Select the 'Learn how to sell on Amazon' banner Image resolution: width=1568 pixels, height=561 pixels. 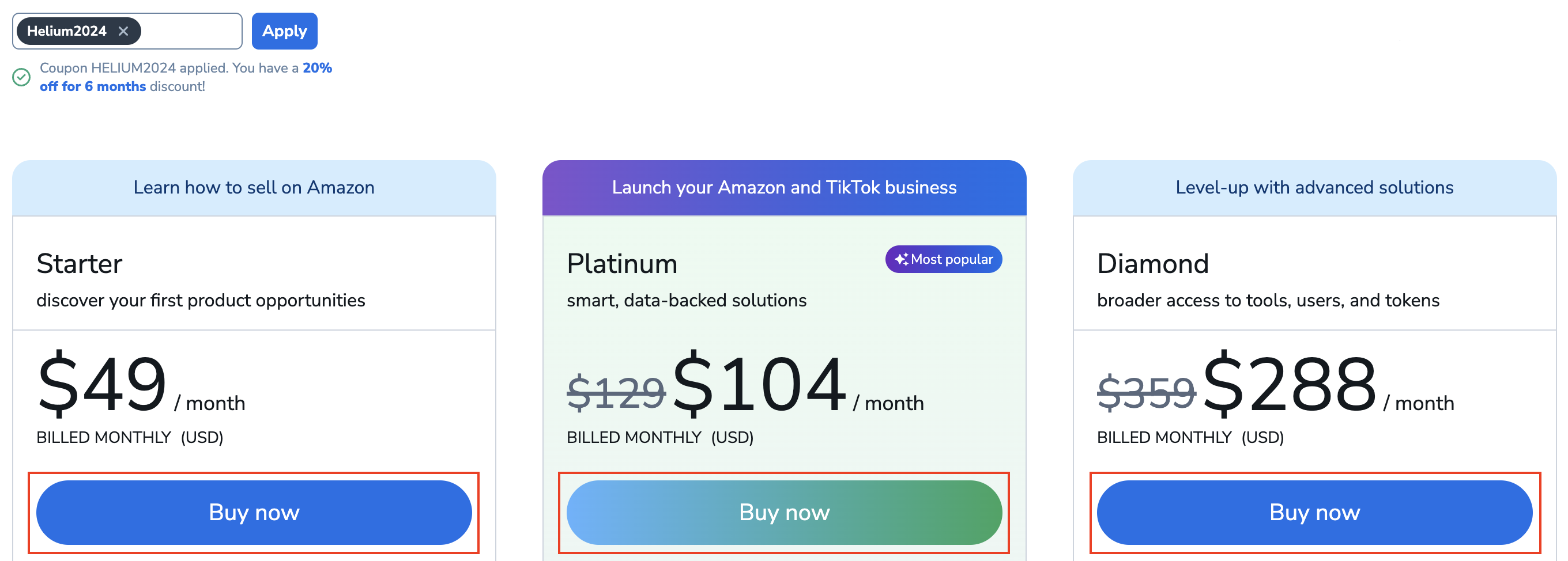(254, 187)
